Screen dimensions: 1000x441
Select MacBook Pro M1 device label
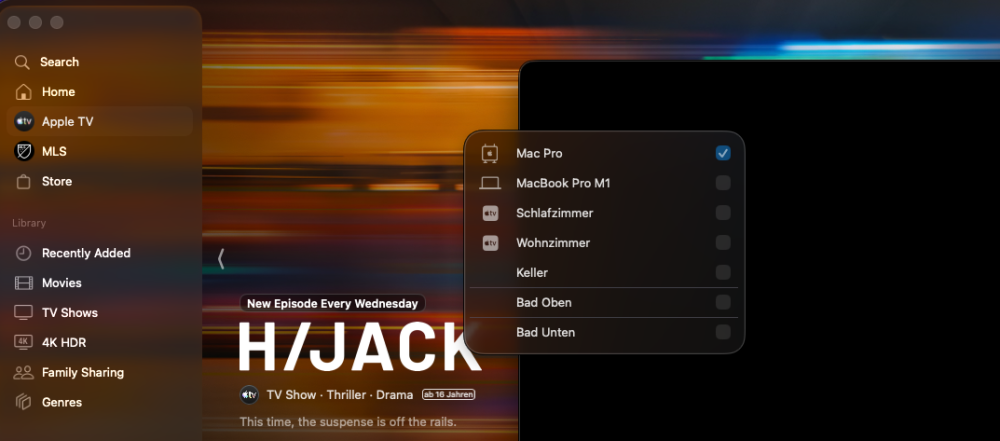pos(563,183)
